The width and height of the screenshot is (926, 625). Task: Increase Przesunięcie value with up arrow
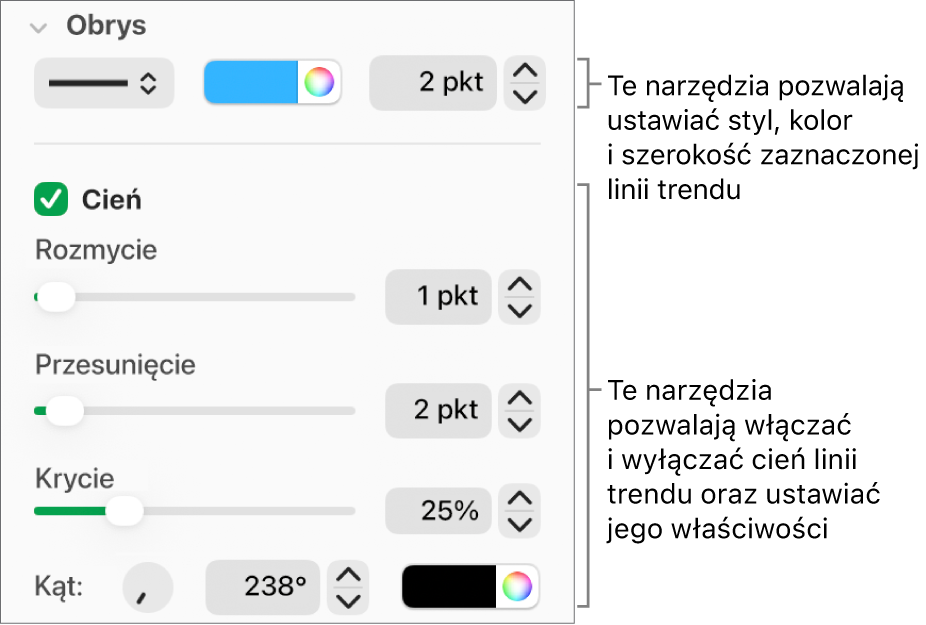point(519,398)
